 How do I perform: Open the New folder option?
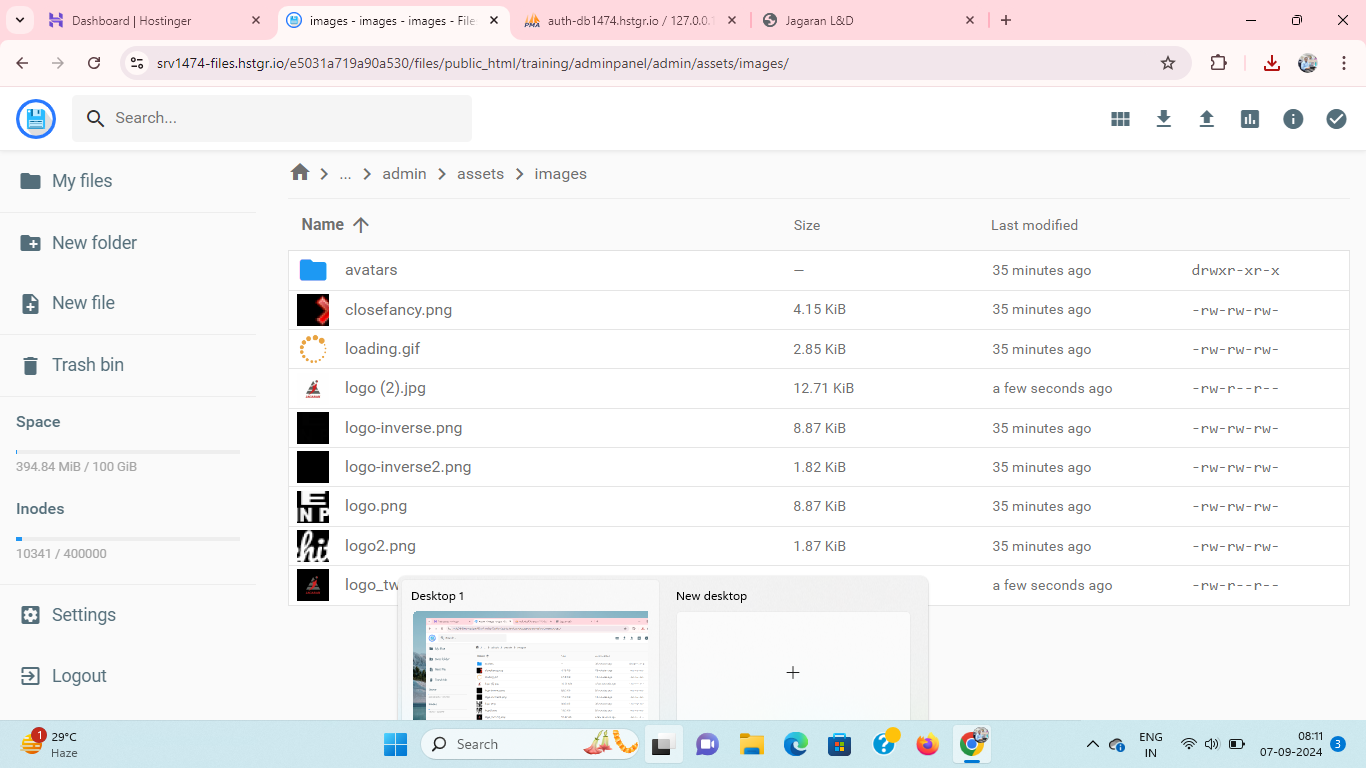click(x=94, y=243)
